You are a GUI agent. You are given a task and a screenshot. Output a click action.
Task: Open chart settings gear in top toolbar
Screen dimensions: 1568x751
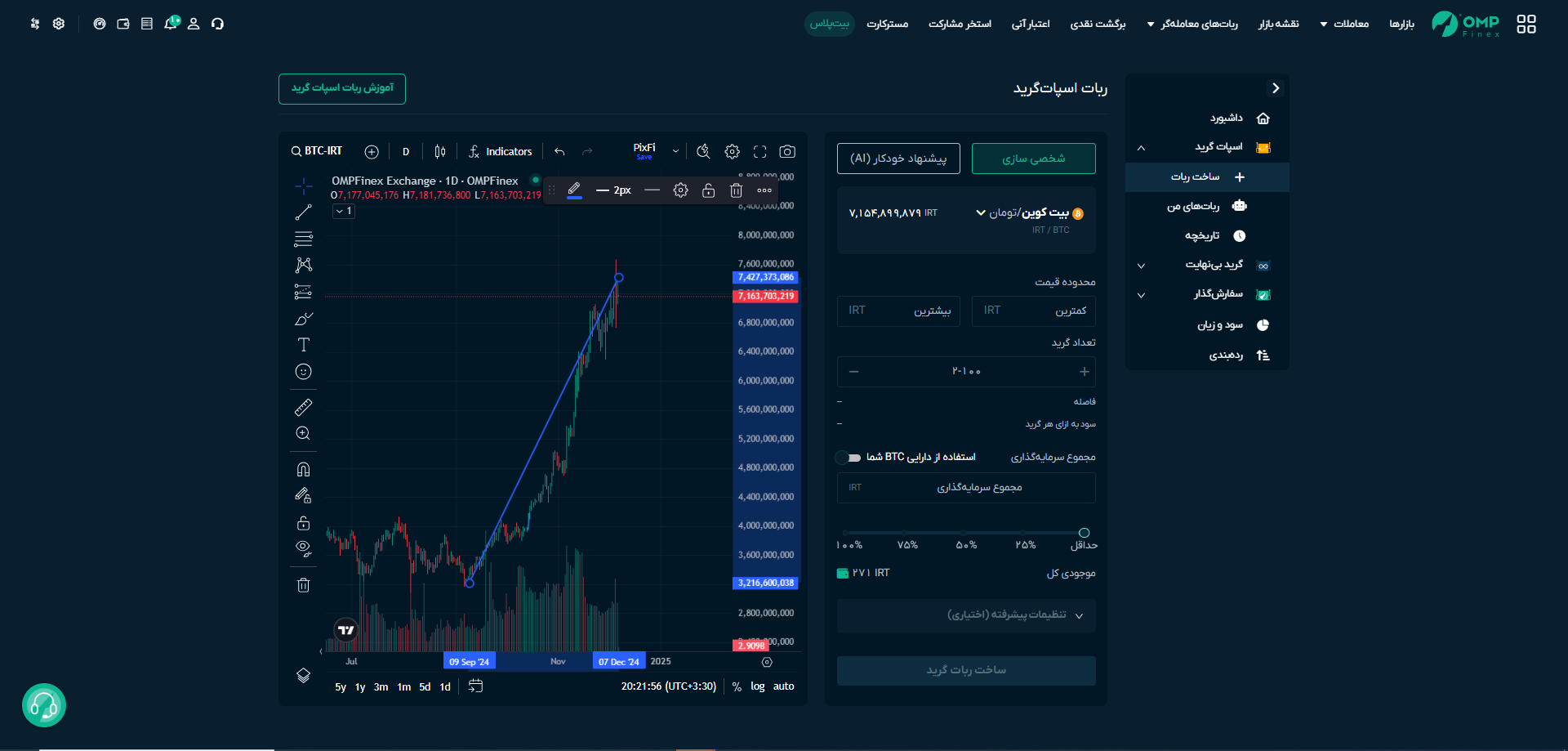pyautogui.click(x=732, y=151)
